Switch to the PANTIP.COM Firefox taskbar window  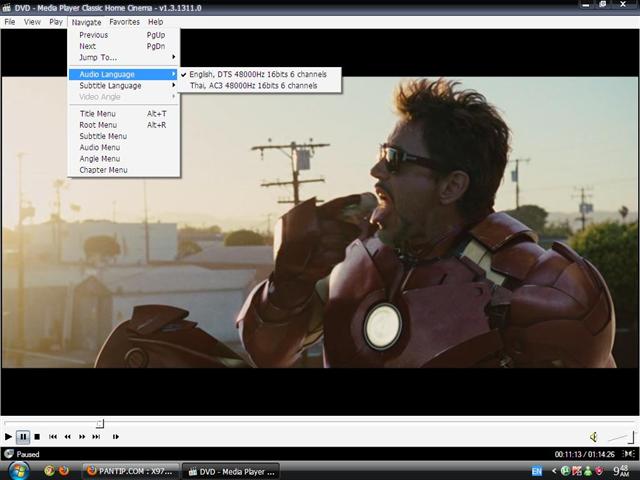pyautogui.click(x=131, y=471)
